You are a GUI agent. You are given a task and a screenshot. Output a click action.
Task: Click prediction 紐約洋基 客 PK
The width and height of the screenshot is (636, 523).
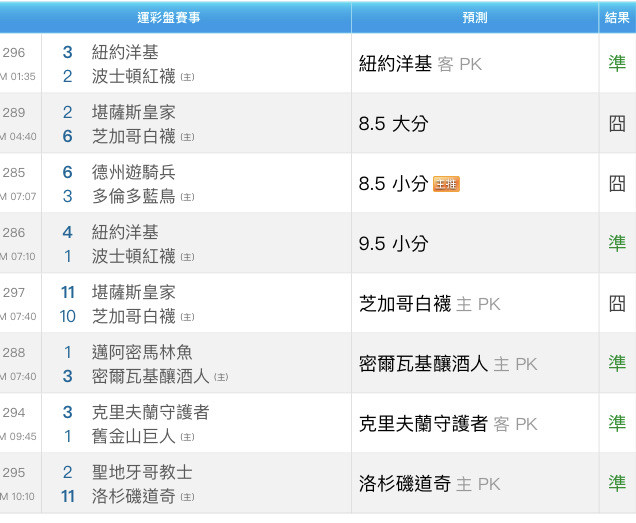(420, 64)
